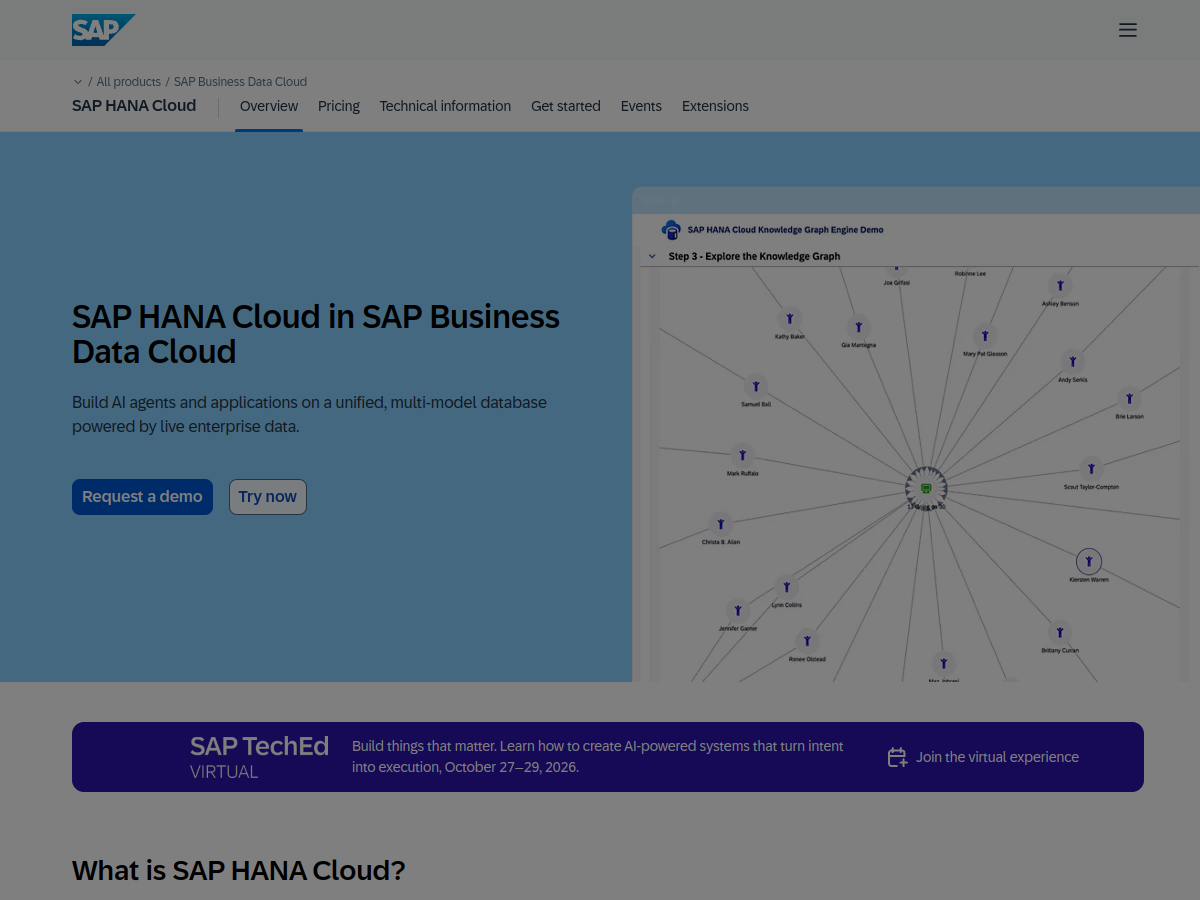Select the Andy Serkis person node
Image resolution: width=1200 pixels, height=900 pixels.
click(x=1073, y=361)
